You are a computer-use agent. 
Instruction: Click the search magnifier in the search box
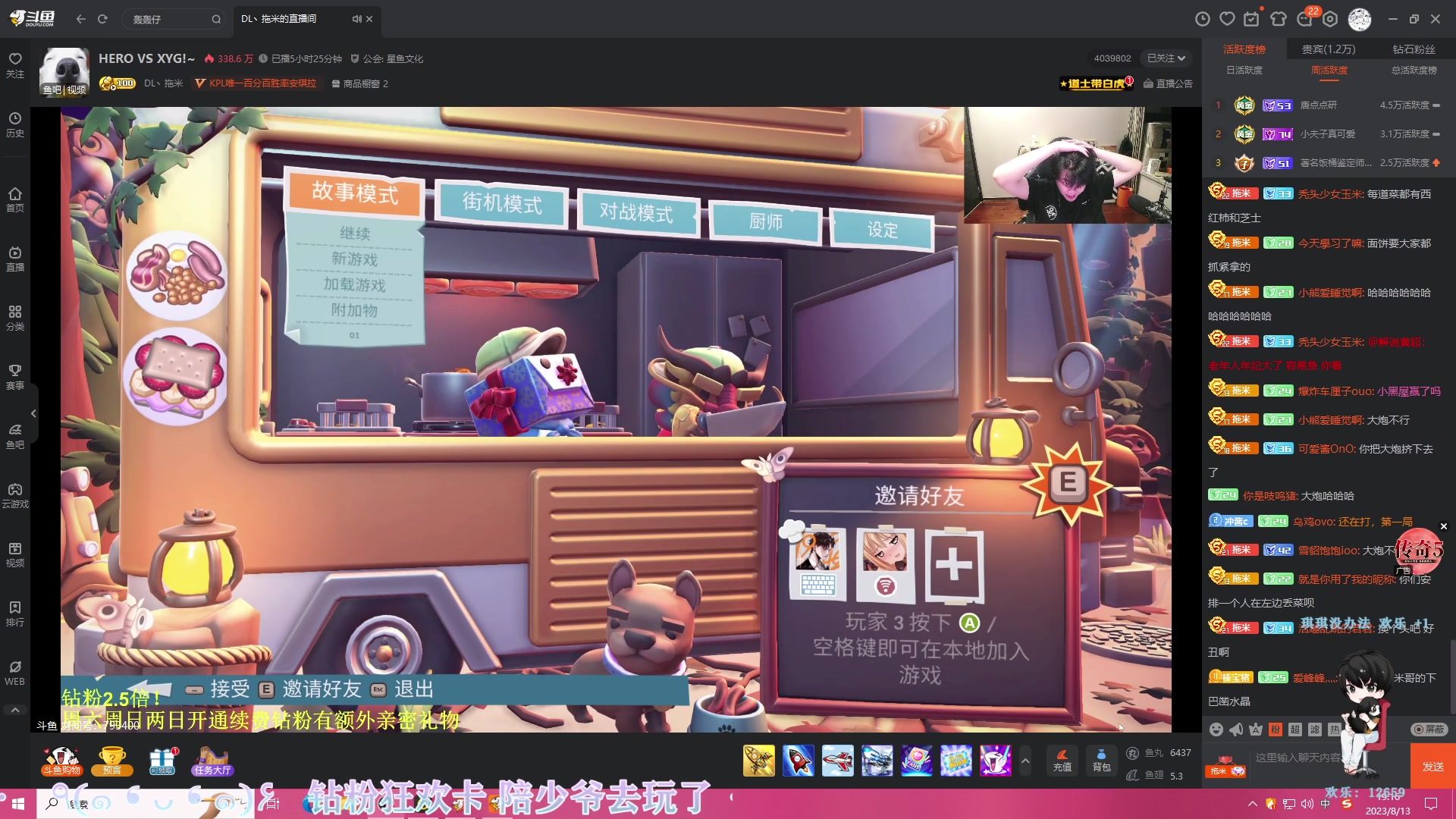point(216,20)
